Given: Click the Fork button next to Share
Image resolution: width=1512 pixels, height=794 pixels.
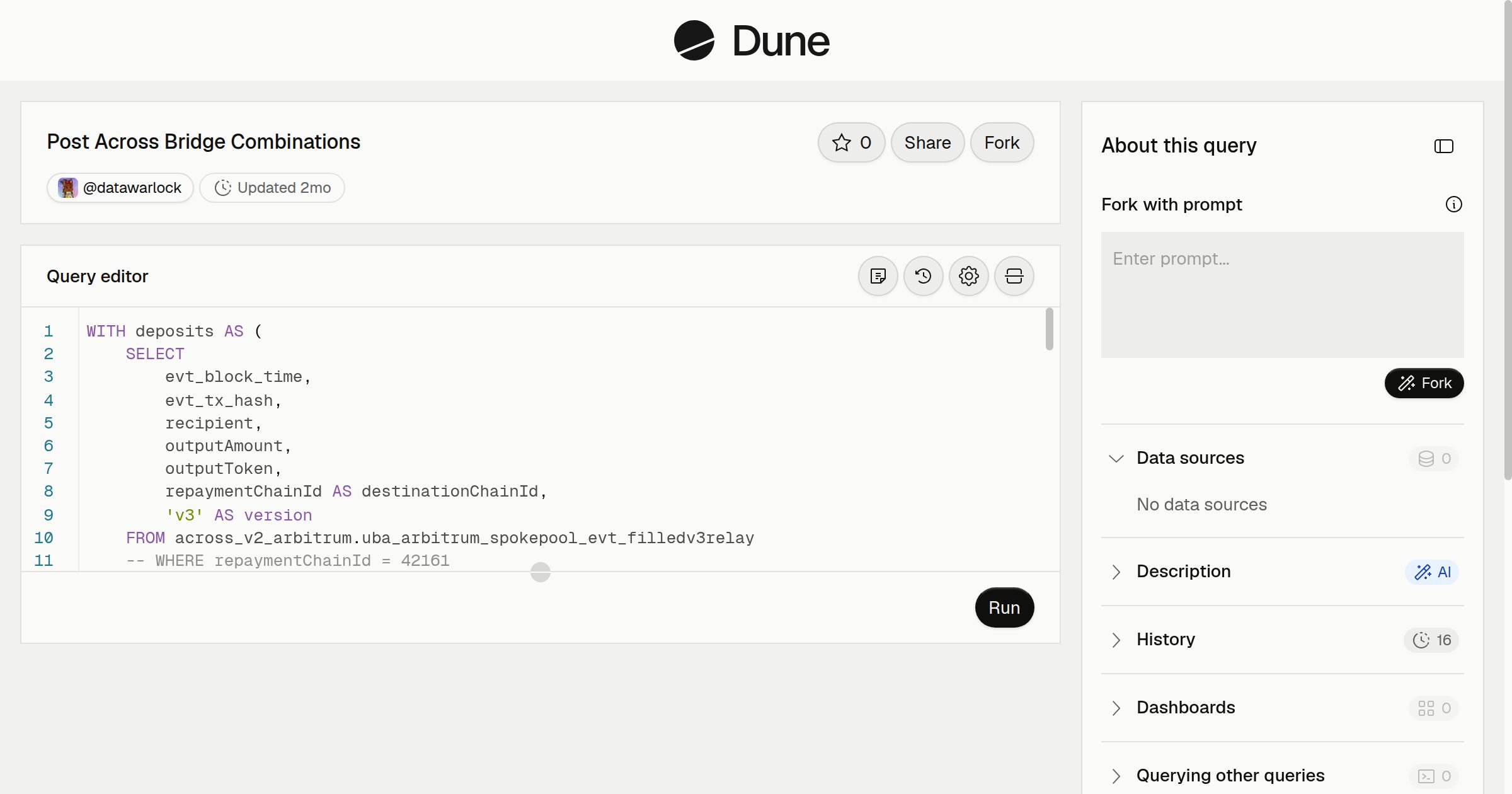Looking at the screenshot, I should (x=1002, y=142).
